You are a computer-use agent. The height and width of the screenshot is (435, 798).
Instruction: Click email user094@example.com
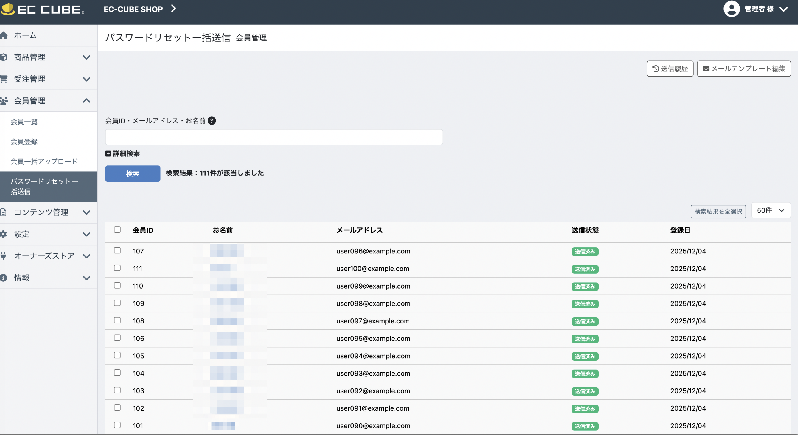tap(373, 356)
